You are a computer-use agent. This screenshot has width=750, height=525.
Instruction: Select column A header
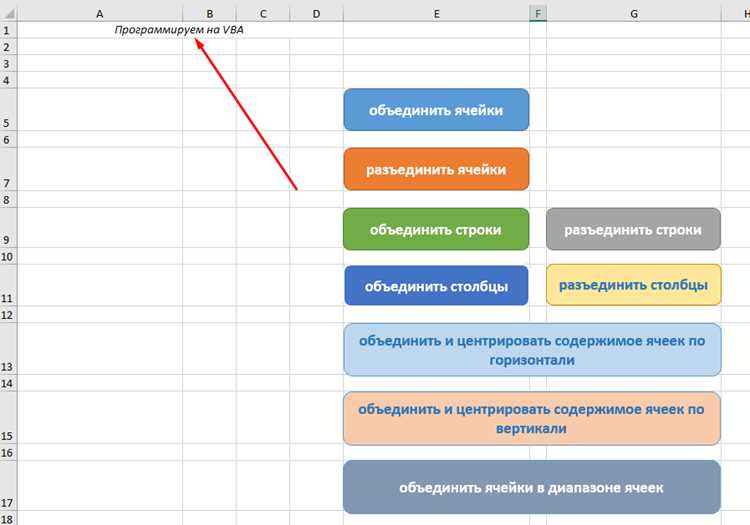tap(99, 14)
